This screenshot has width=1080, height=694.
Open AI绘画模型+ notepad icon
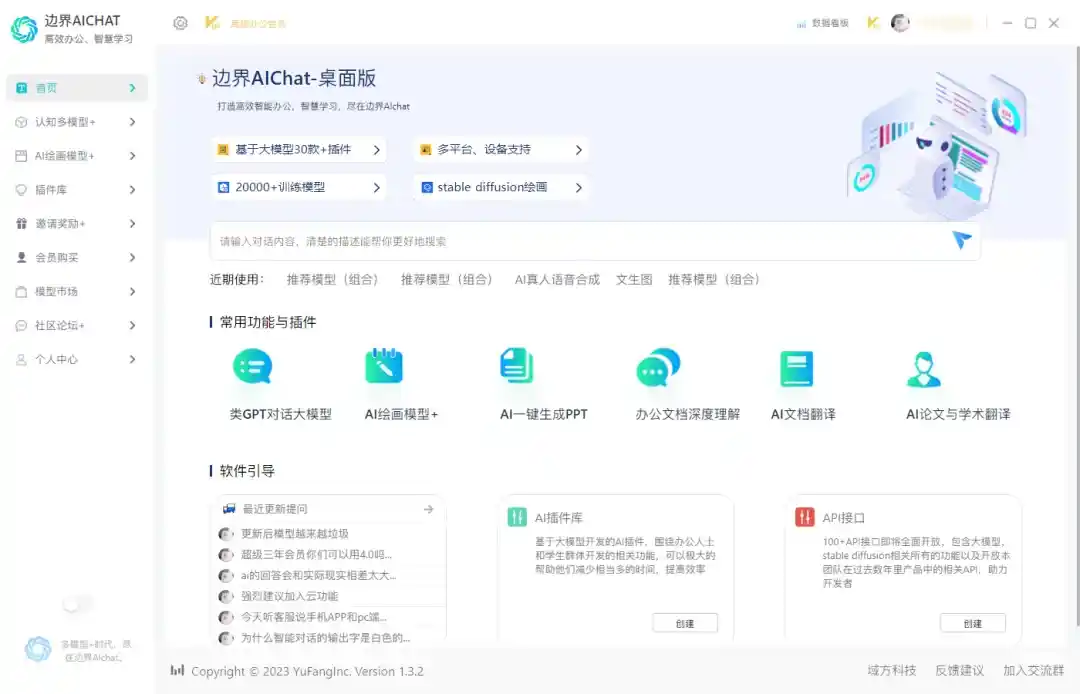[x=384, y=366]
